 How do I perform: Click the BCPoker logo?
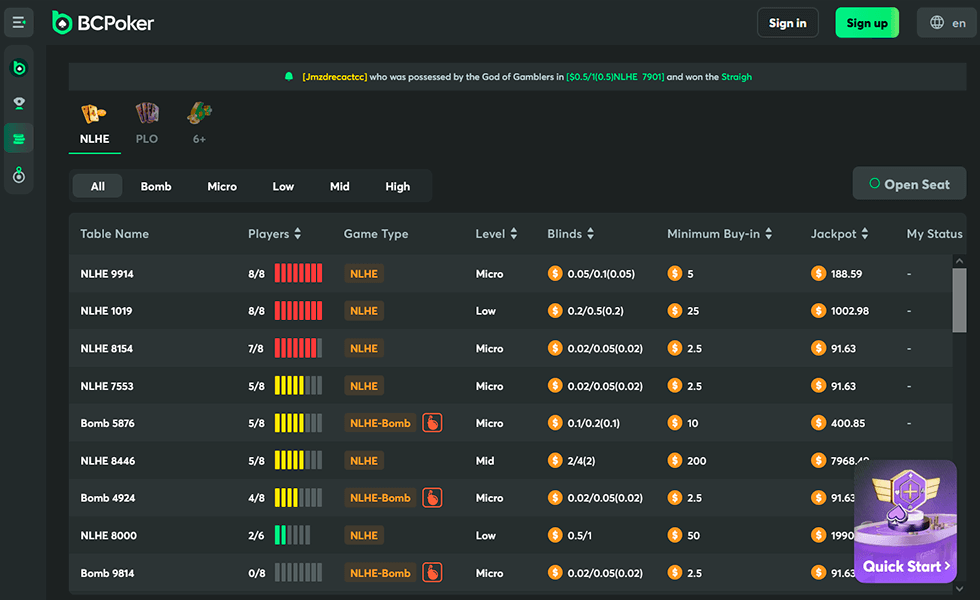click(x=103, y=23)
